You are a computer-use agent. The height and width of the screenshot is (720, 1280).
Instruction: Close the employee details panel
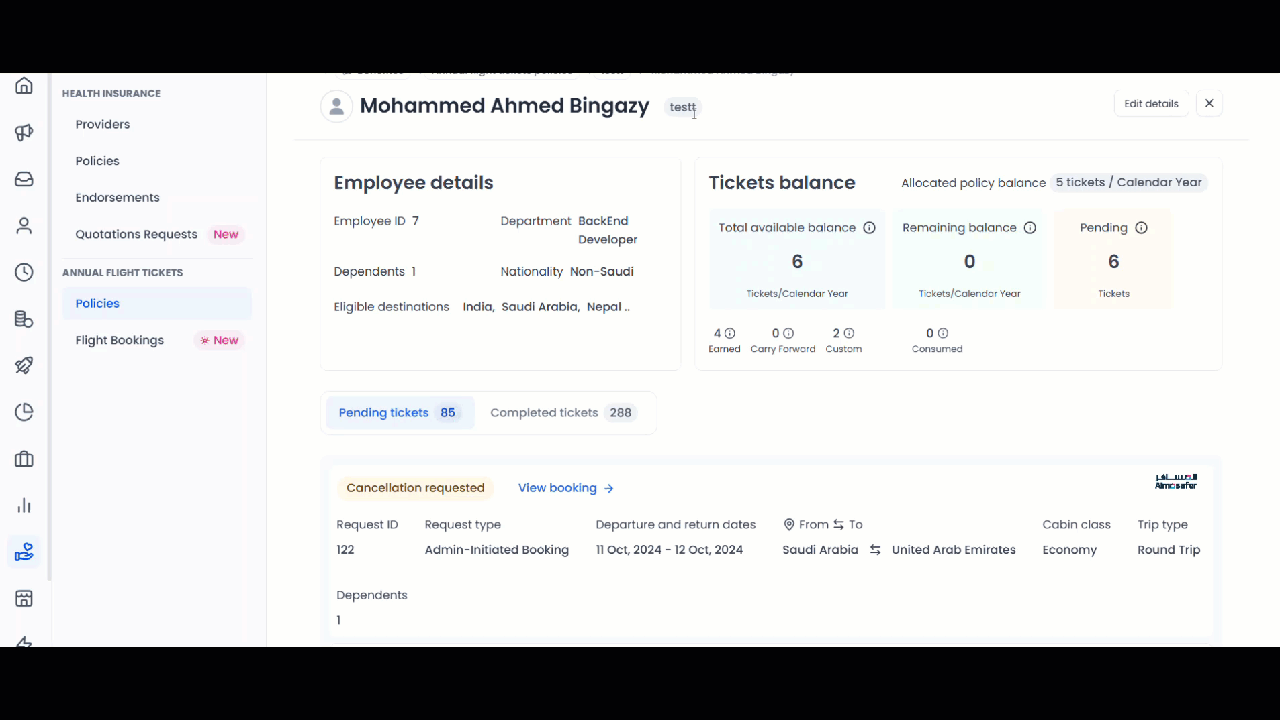(1209, 104)
